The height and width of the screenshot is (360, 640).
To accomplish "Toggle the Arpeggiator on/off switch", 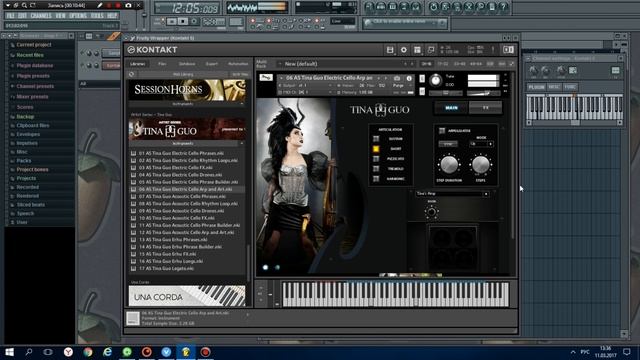I will tap(442, 131).
